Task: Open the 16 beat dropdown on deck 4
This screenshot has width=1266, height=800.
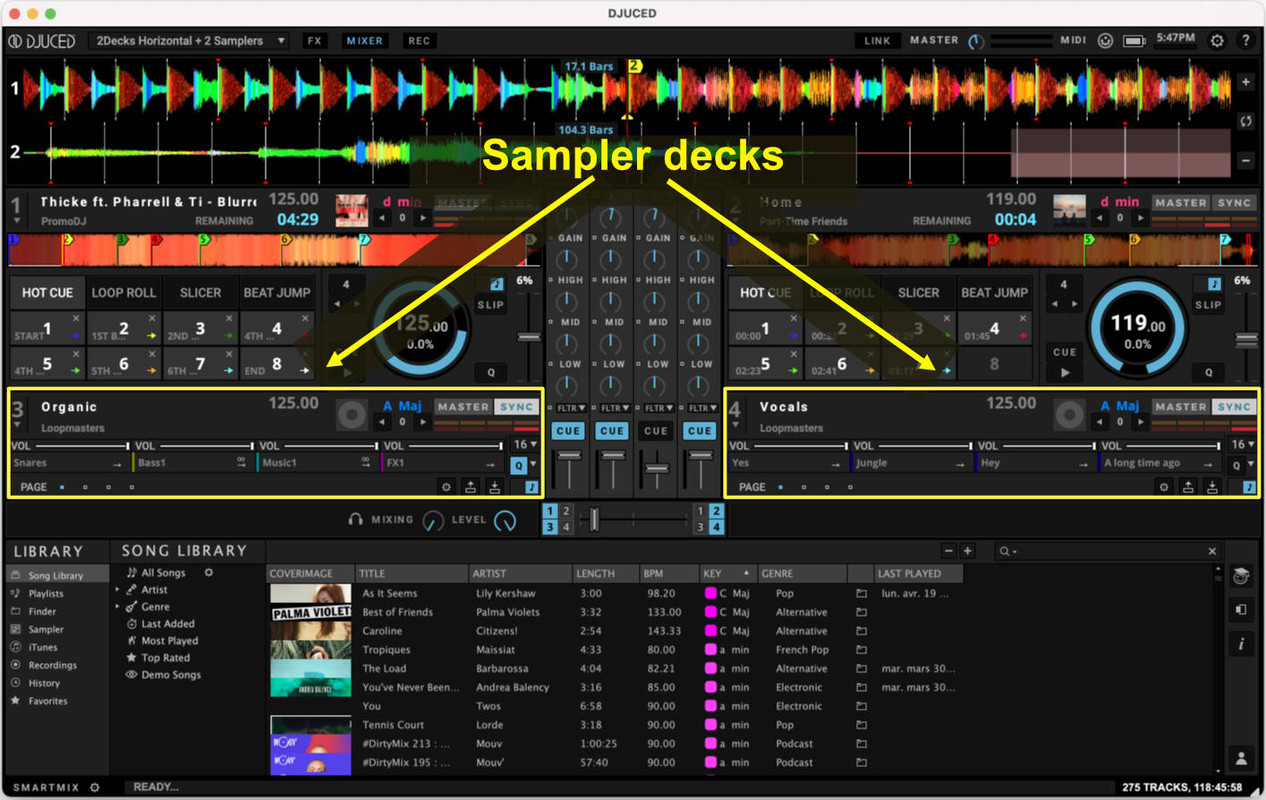Action: (1243, 445)
